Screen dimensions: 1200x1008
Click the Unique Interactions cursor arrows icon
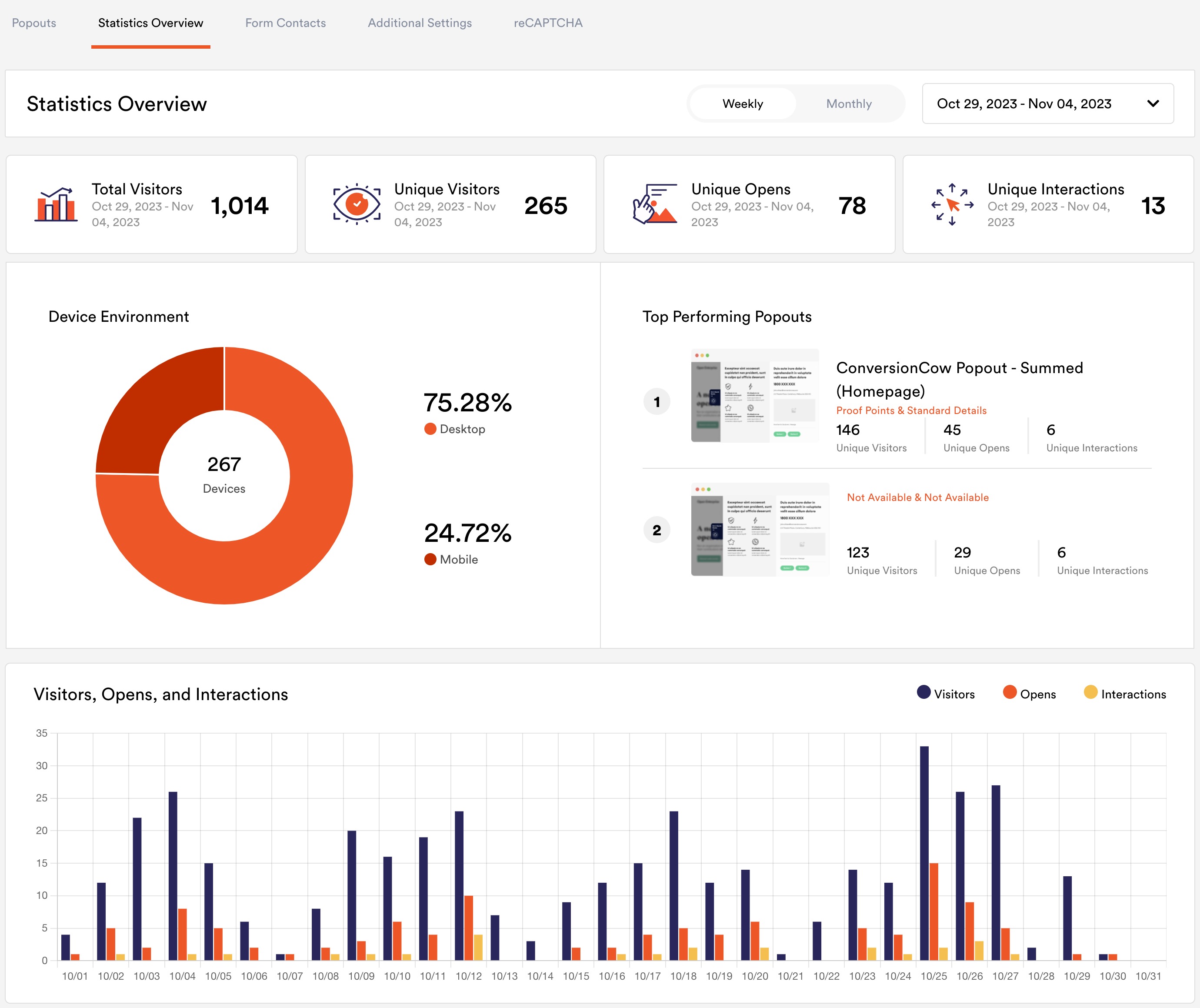coord(952,204)
